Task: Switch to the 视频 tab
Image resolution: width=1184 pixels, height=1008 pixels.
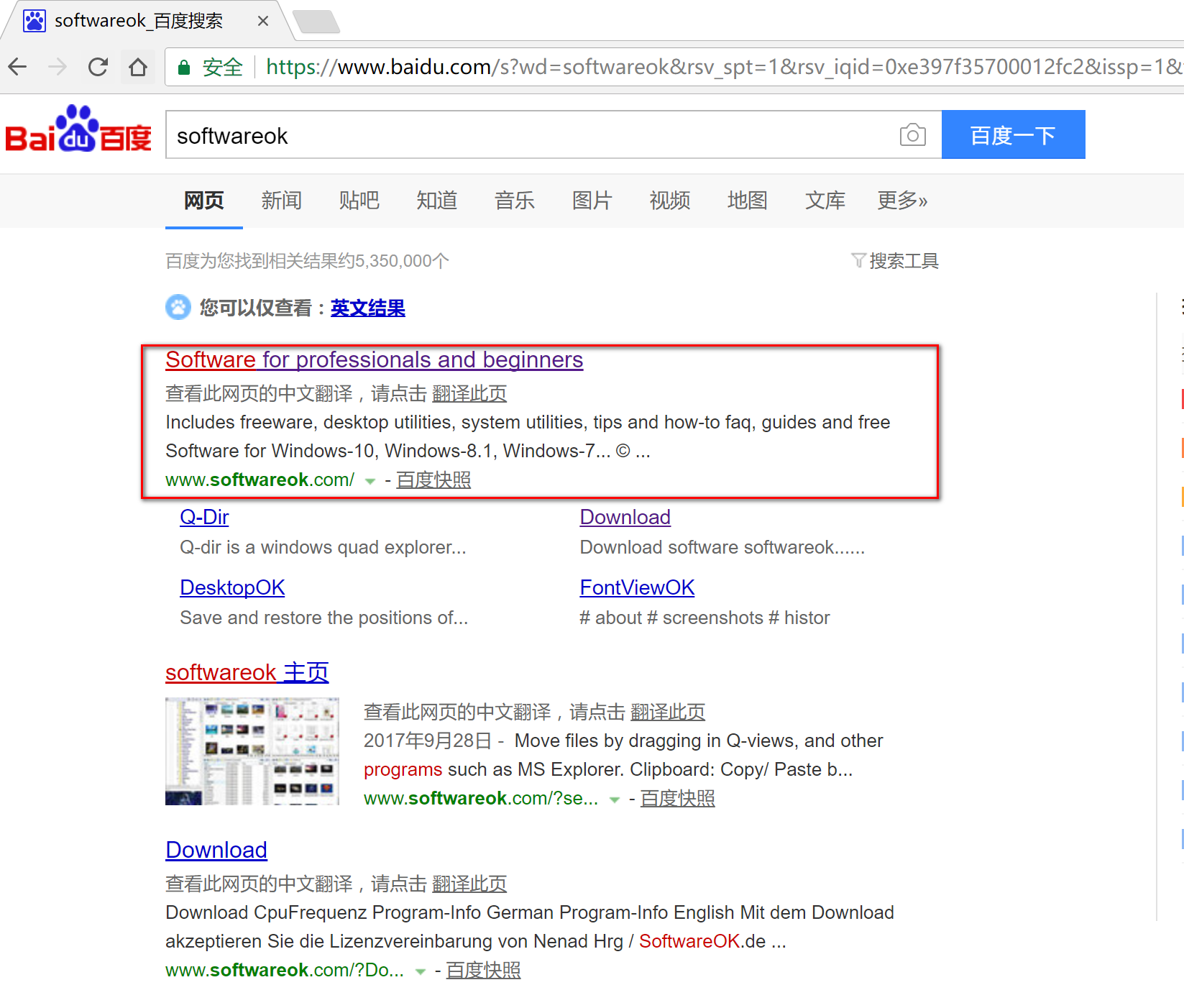Action: [670, 200]
